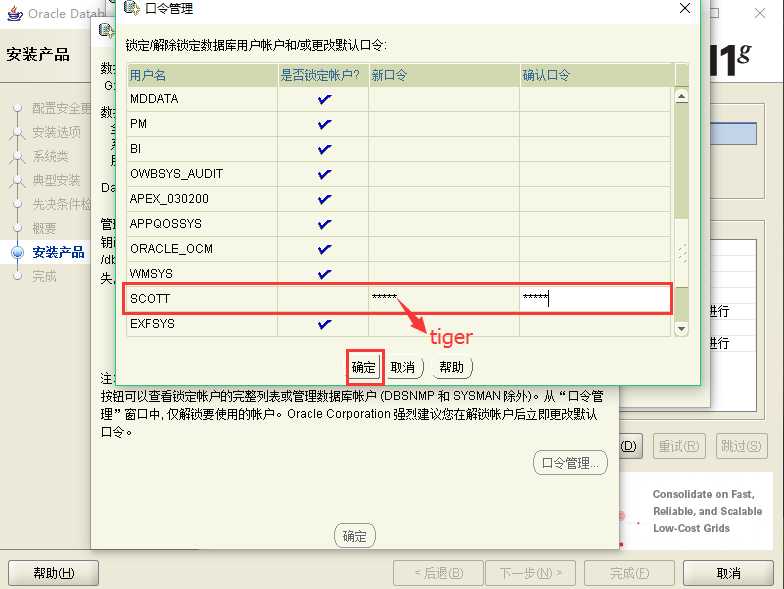Select 典型安装 step in installer sidebar
The height and width of the screenshot is (589, 784).
point(56,180)
